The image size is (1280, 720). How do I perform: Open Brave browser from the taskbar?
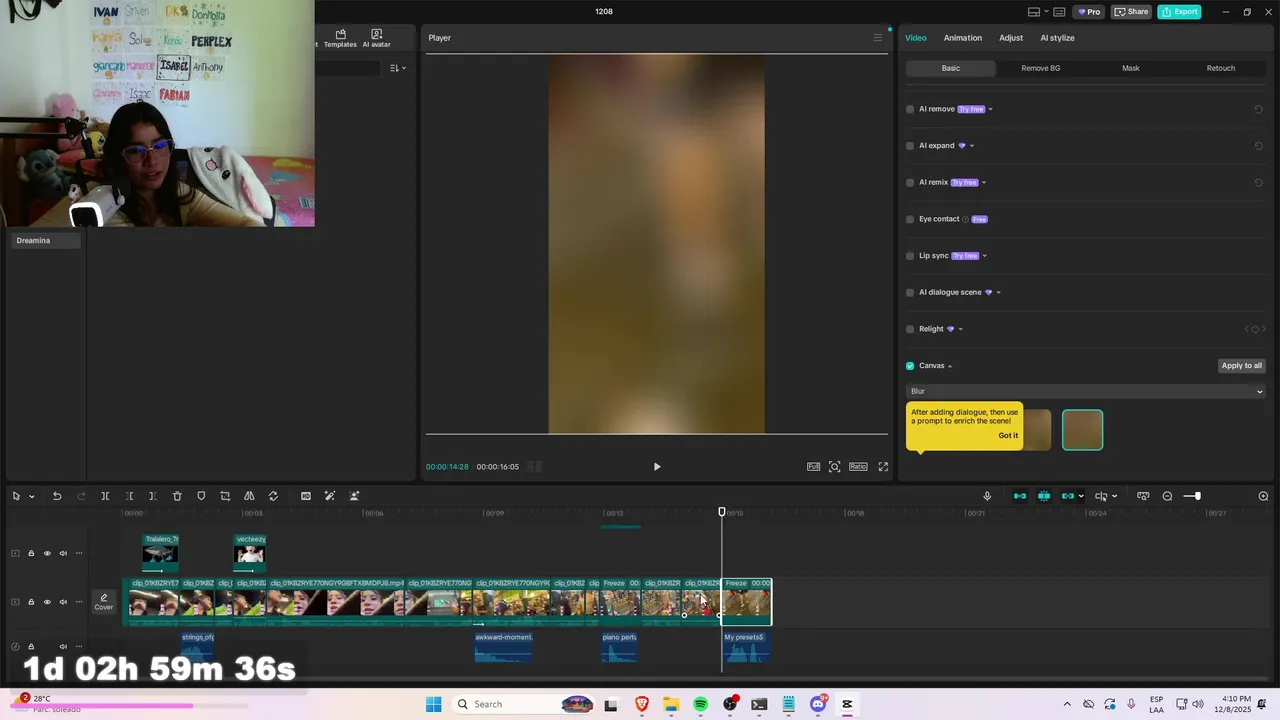(x=641, y=704)
